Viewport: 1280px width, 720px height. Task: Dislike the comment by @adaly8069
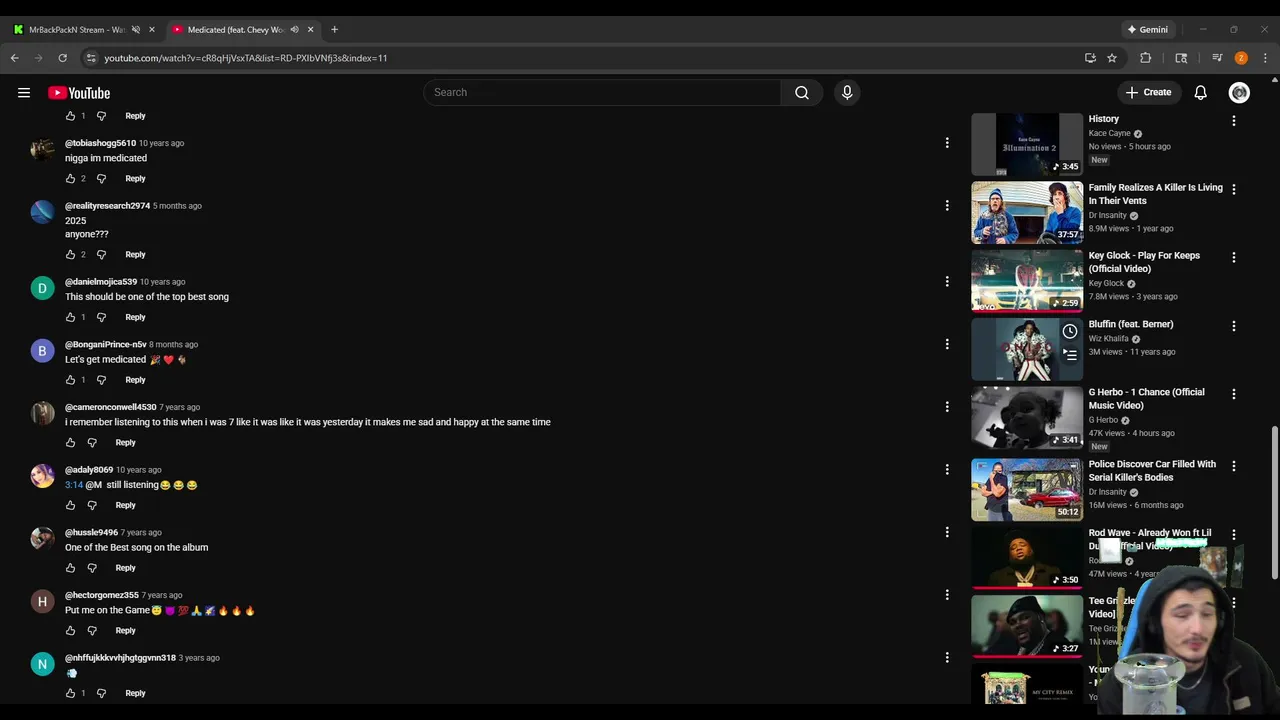tap(92, 505)
